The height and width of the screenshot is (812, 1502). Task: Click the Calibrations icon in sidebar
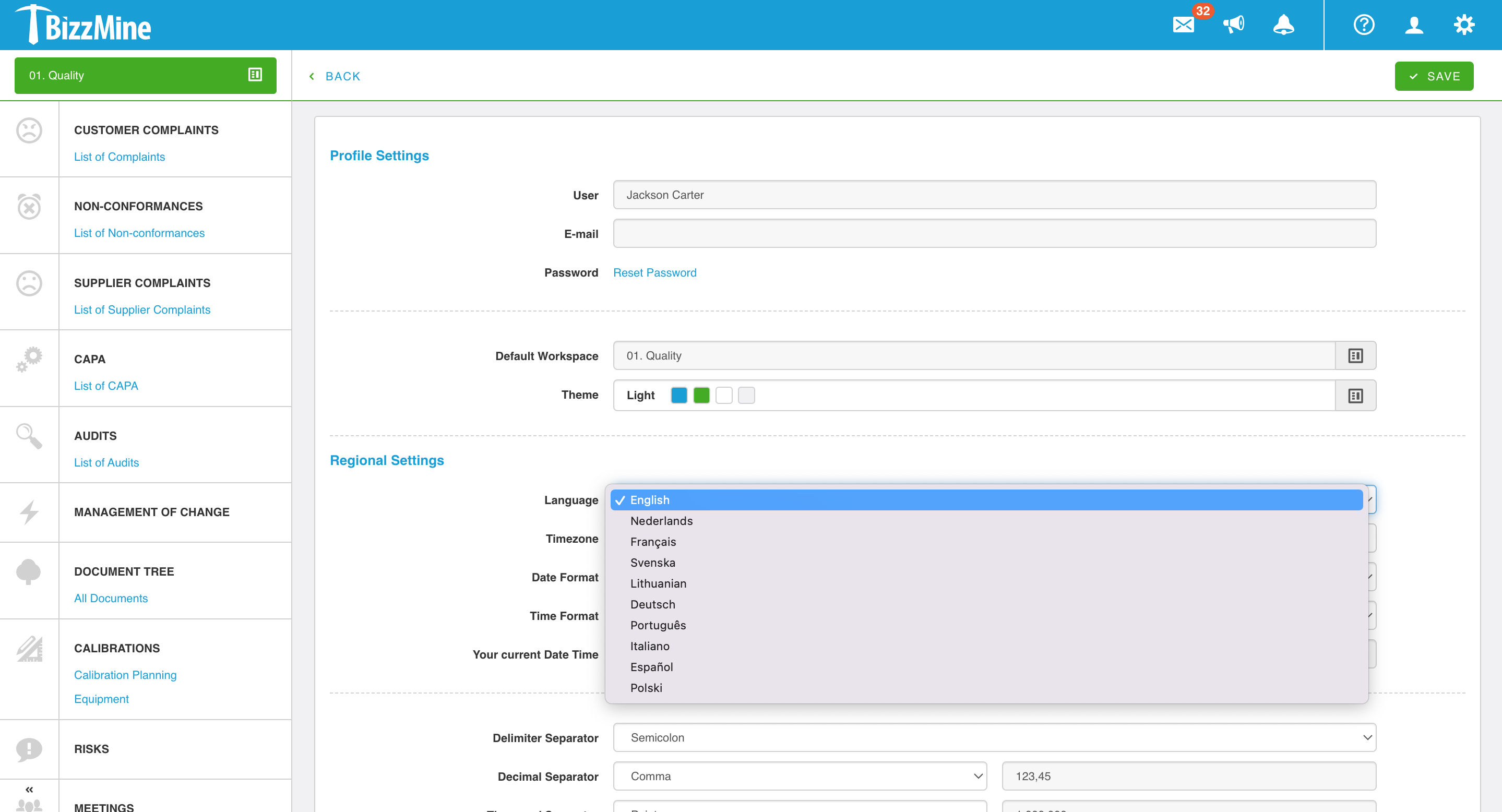(29, 649)
